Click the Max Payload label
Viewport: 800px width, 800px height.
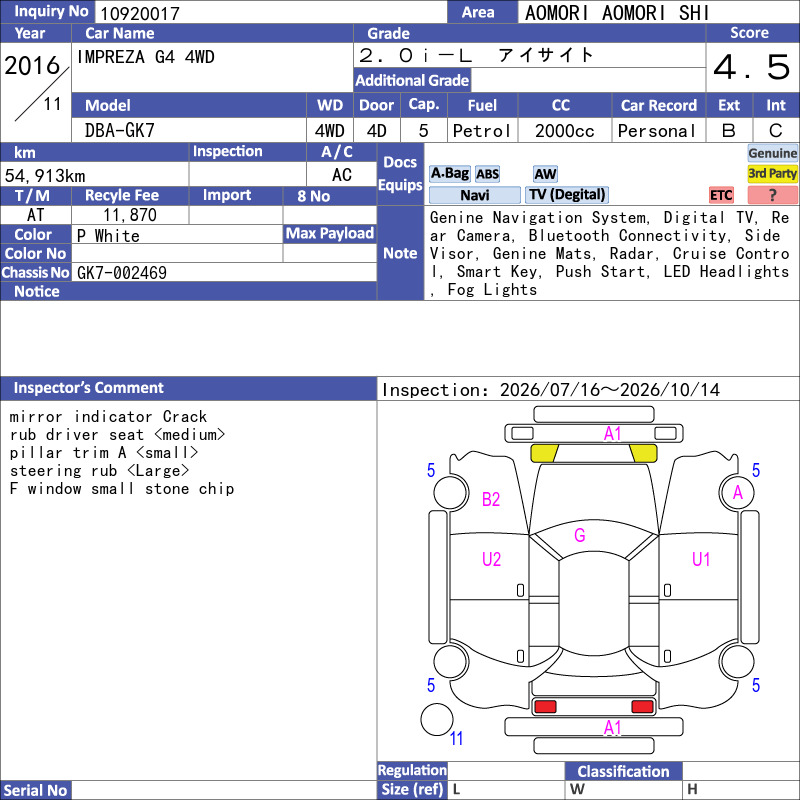pyautogui.click(x=330, y=233)
